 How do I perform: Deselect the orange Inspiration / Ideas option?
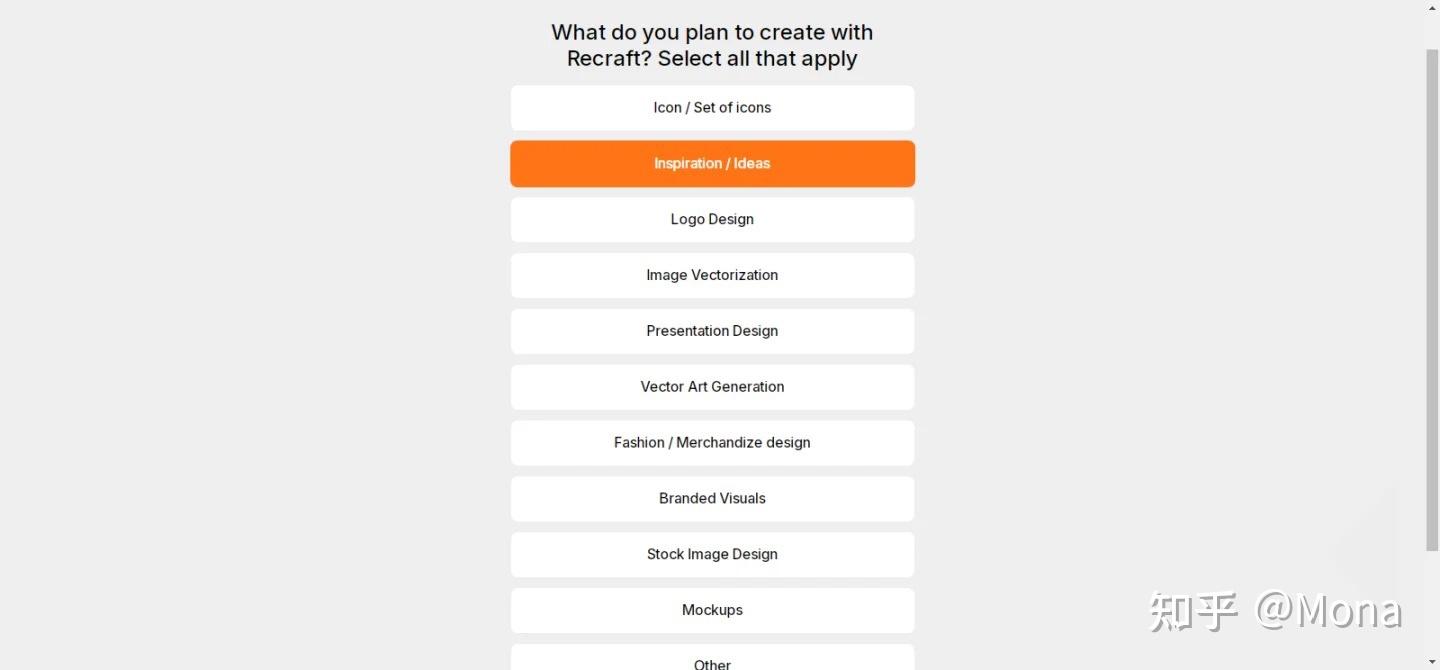tap(712, 164)
